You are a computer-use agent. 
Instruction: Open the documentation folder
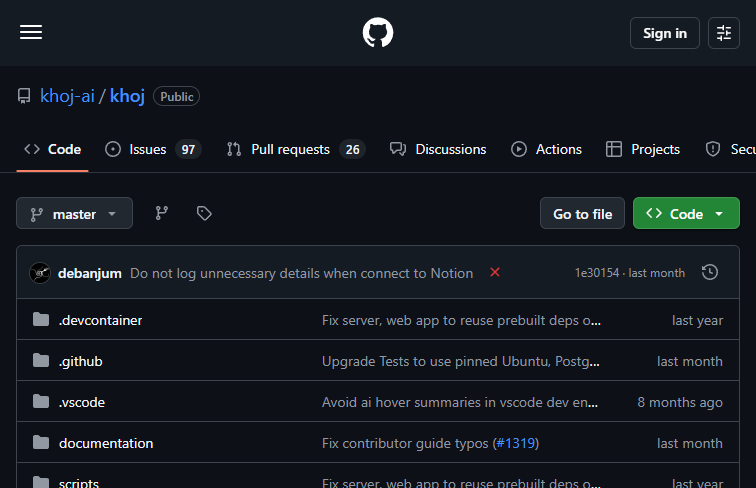coord(106,444)
